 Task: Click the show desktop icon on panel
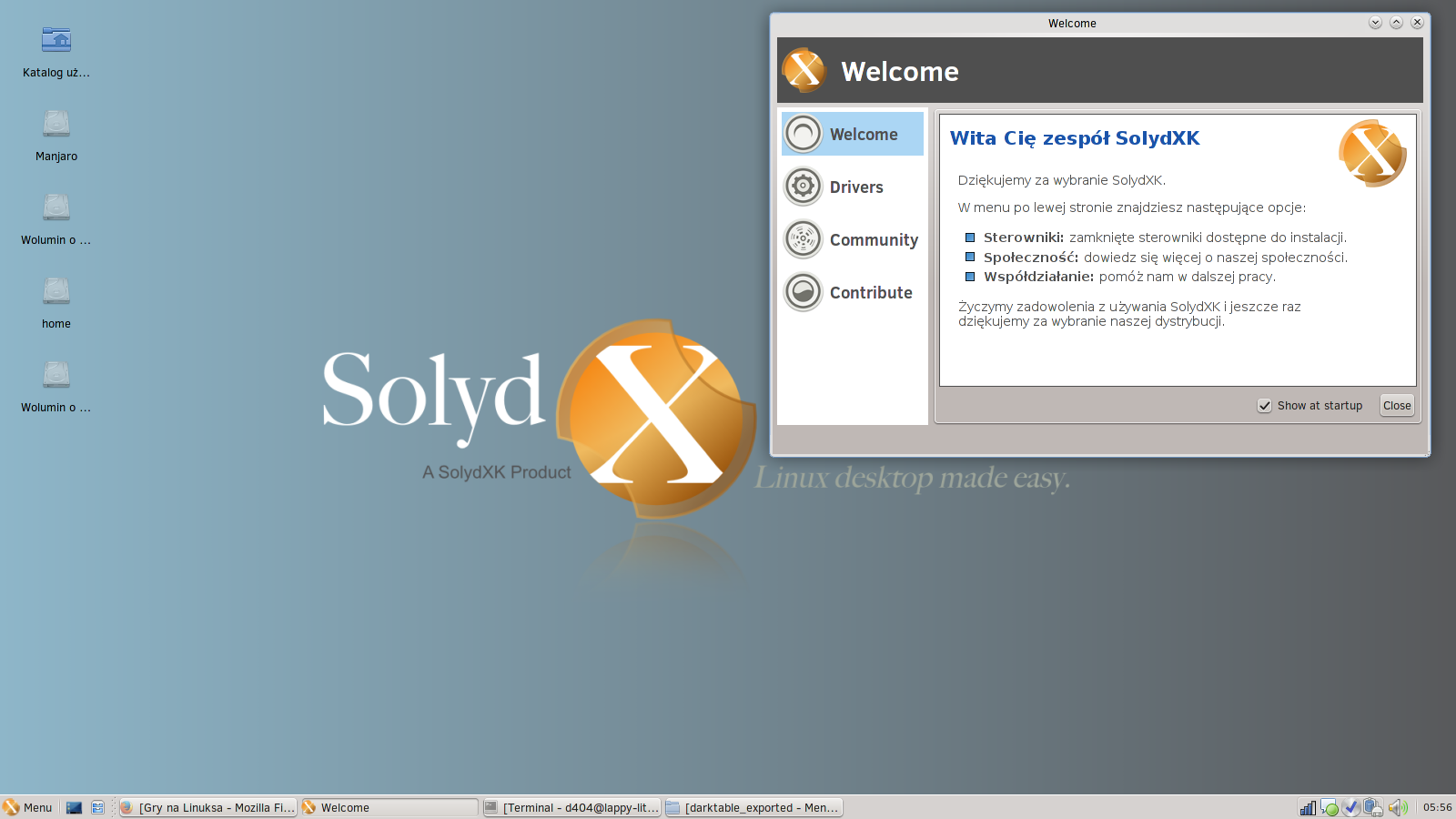click(75, 807)
